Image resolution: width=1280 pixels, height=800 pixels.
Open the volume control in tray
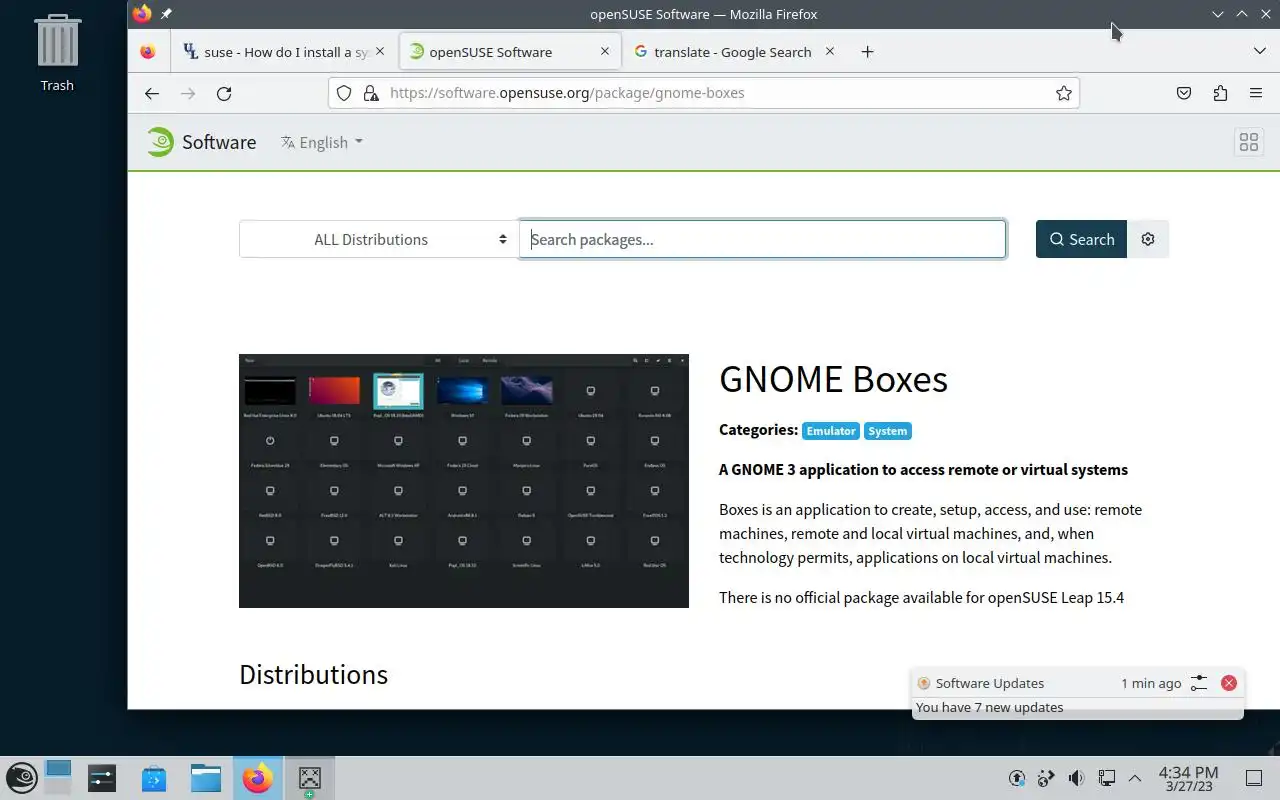[1076, 778]
